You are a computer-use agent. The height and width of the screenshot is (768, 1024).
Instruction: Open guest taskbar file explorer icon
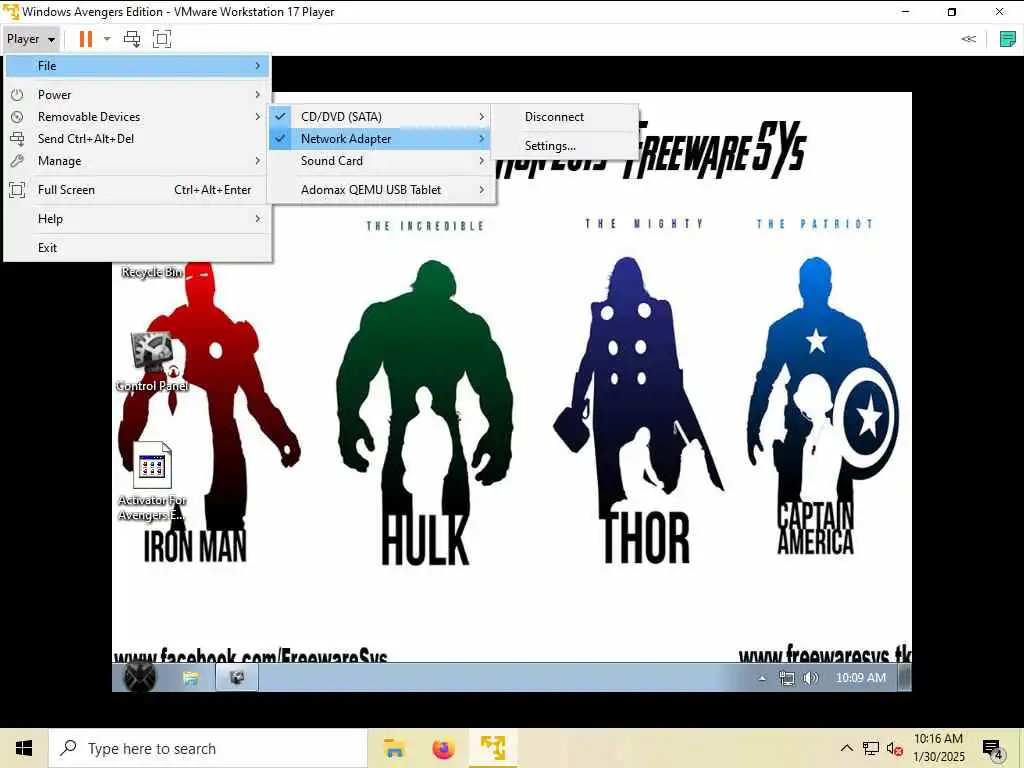click(x=190, y=678)
